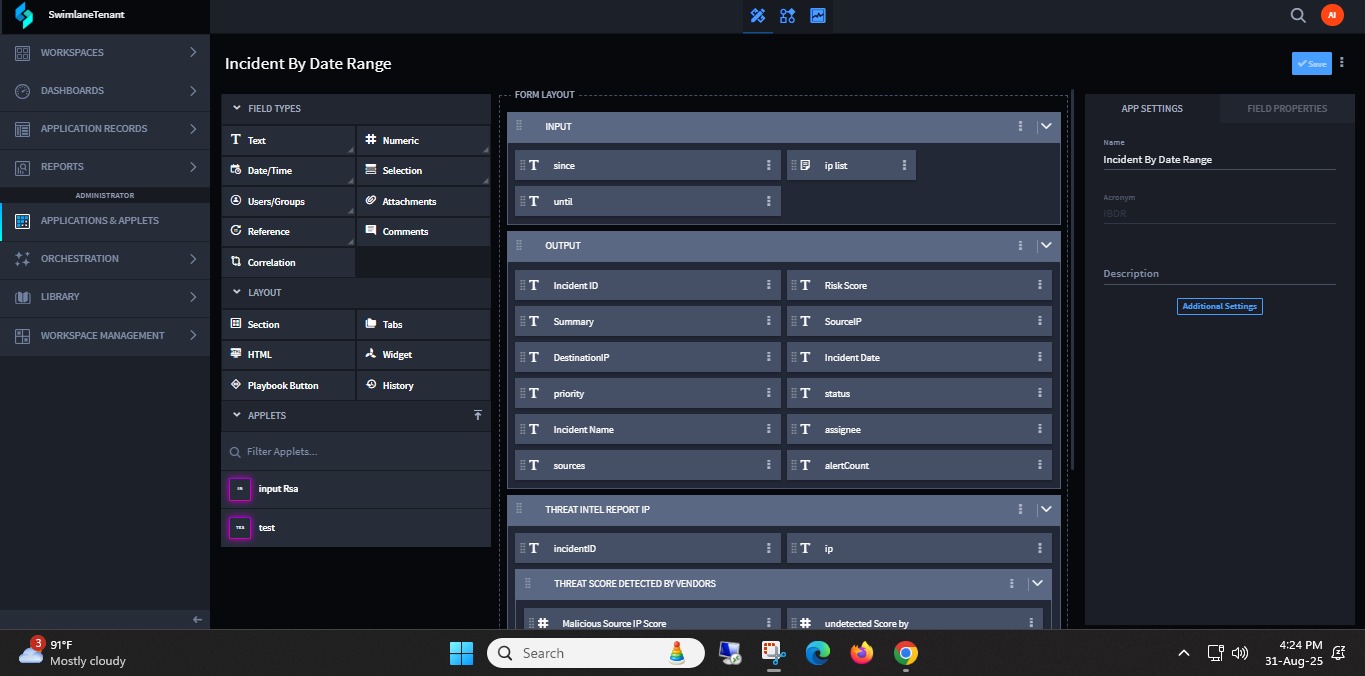This screenshot has width=1365, height=676.
Task: Select the Playbook Button layout element
Action: (288, 385)
